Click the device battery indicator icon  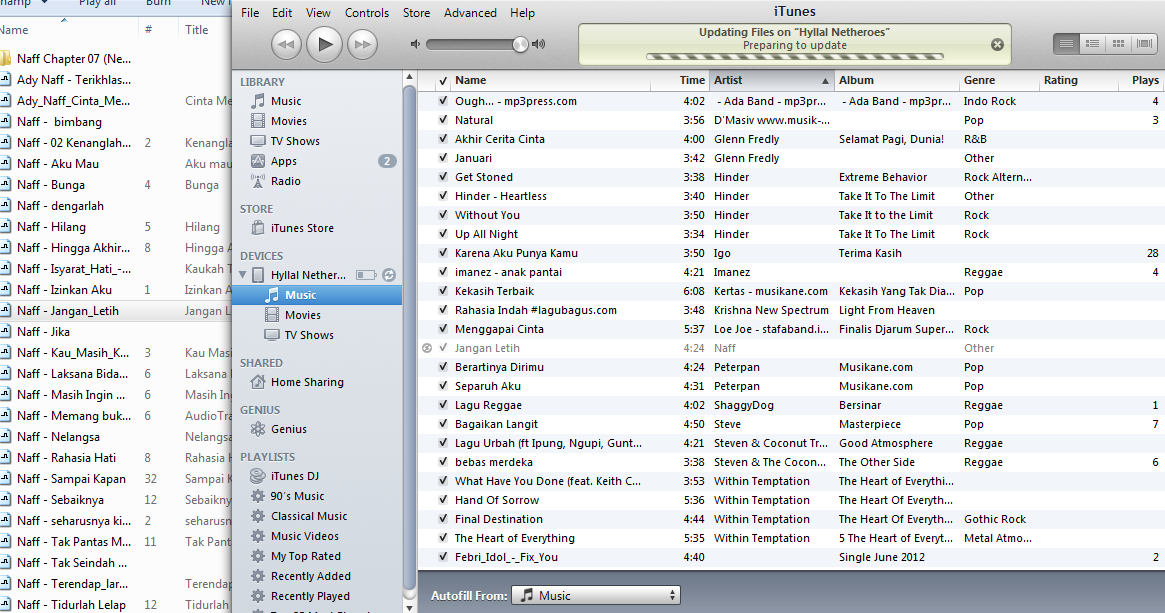click(366, 275)
